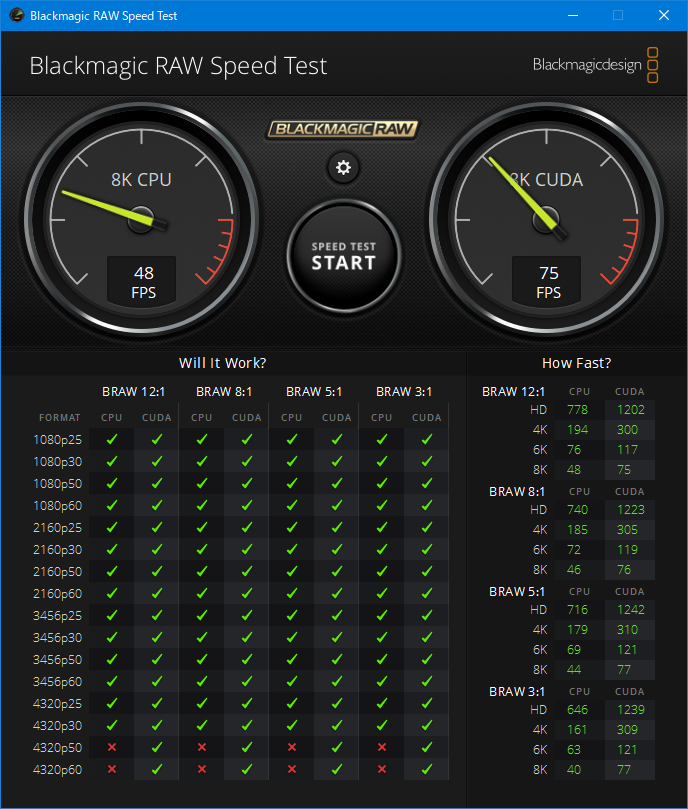Click BRAW 5:1 HD CUDA value 1242
The height and width of the screenshot is (809, 688).
pyautogui.click(x=631, y=609)
